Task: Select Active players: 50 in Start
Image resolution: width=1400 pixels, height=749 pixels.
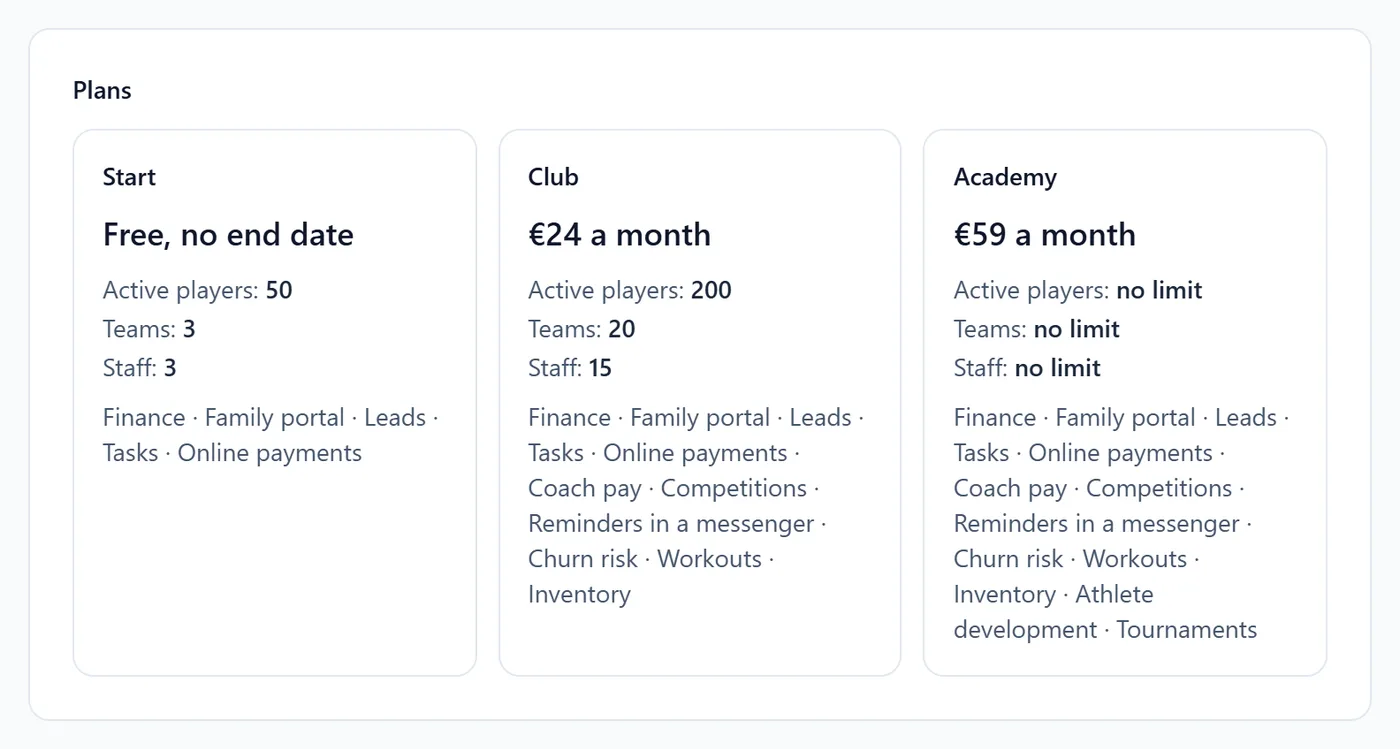Action: click(x=197, y=290)
